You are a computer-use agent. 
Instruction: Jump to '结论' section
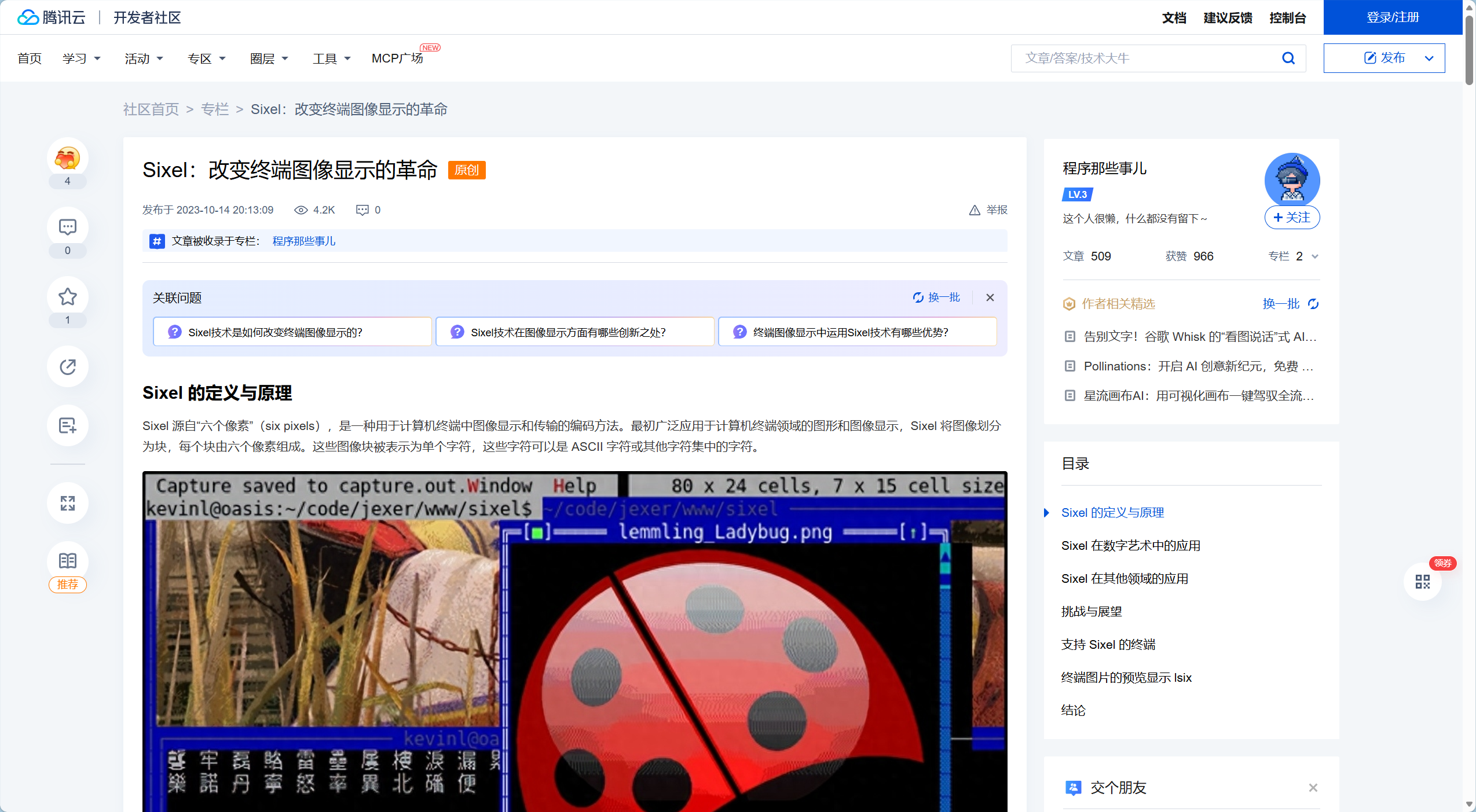[x=1074, y=711]
